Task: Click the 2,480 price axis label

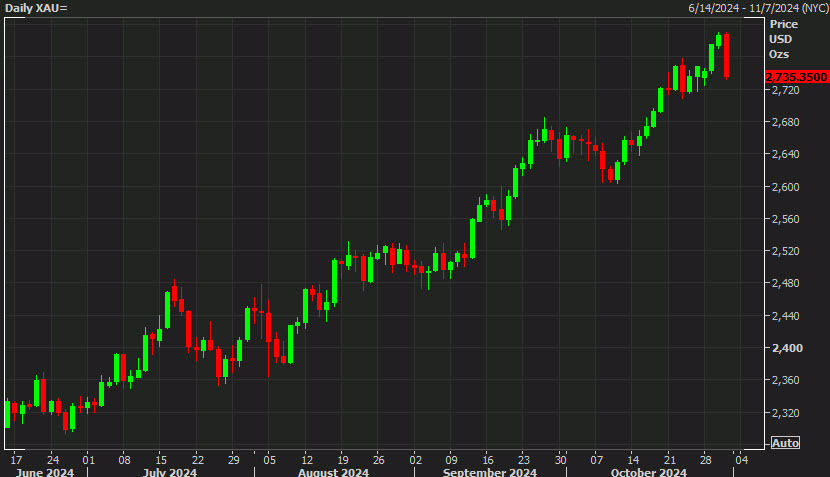Action: [786, 283]
